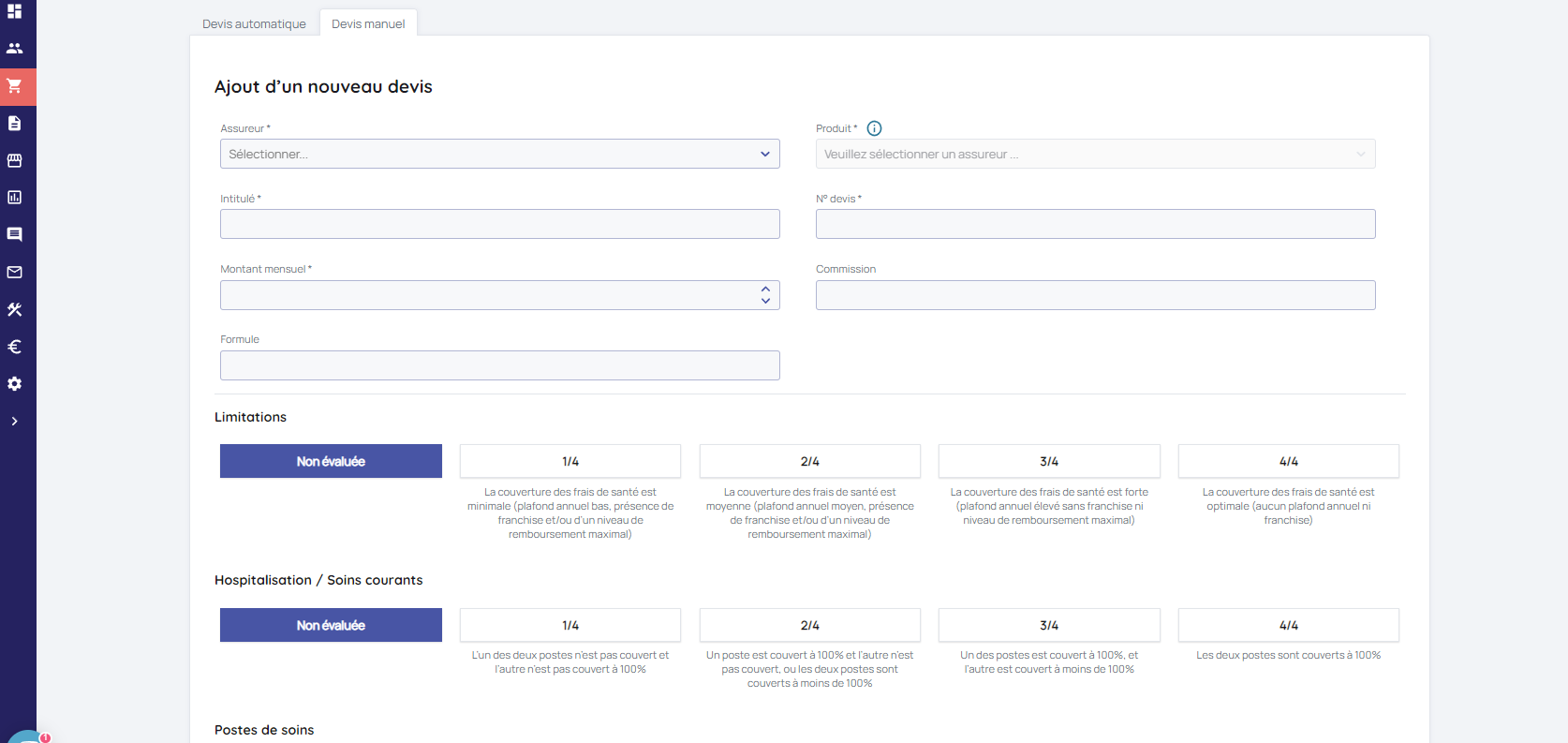1568x743 pixels.
Task: Open the storefront sidebar icon
Action: (x=15, y=160)
